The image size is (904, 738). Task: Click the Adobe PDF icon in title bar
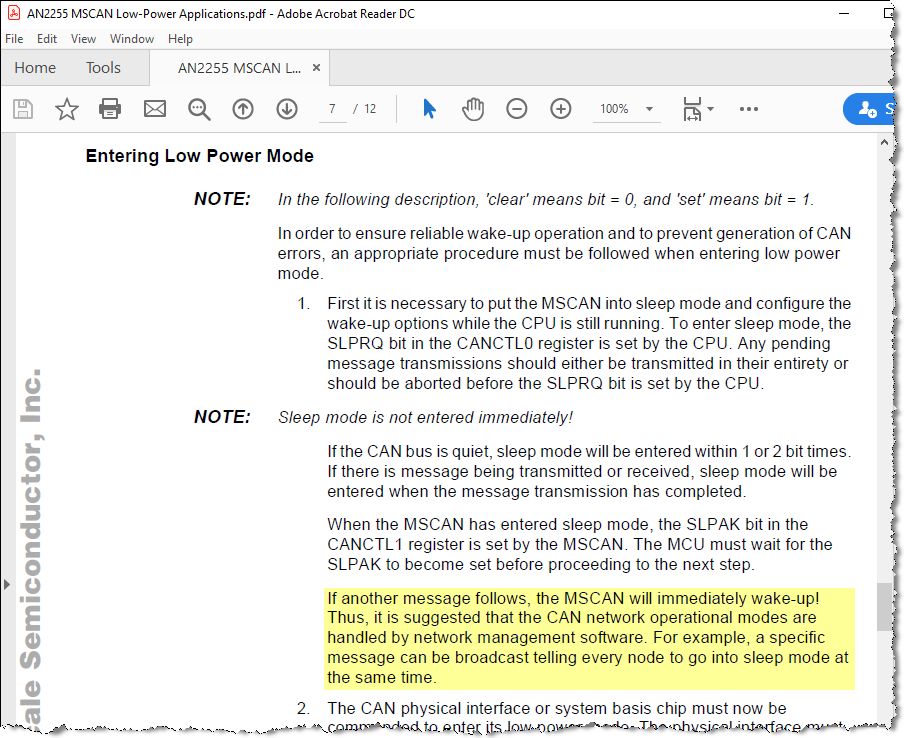pos(13,13)
